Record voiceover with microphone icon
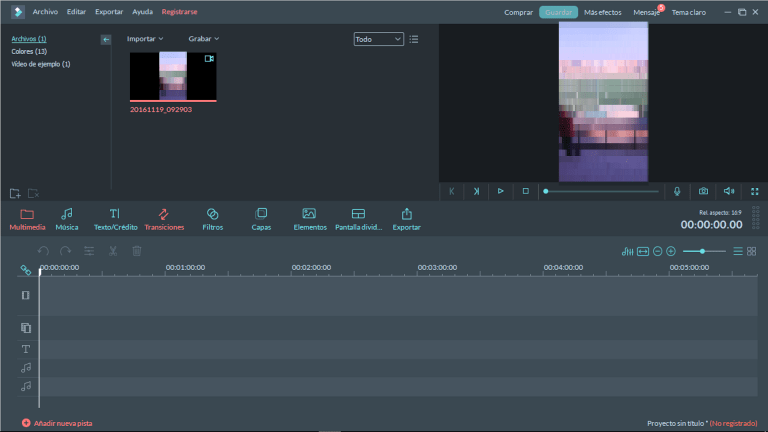The width and height of the screenshot is (768, 432). [677, 192]
